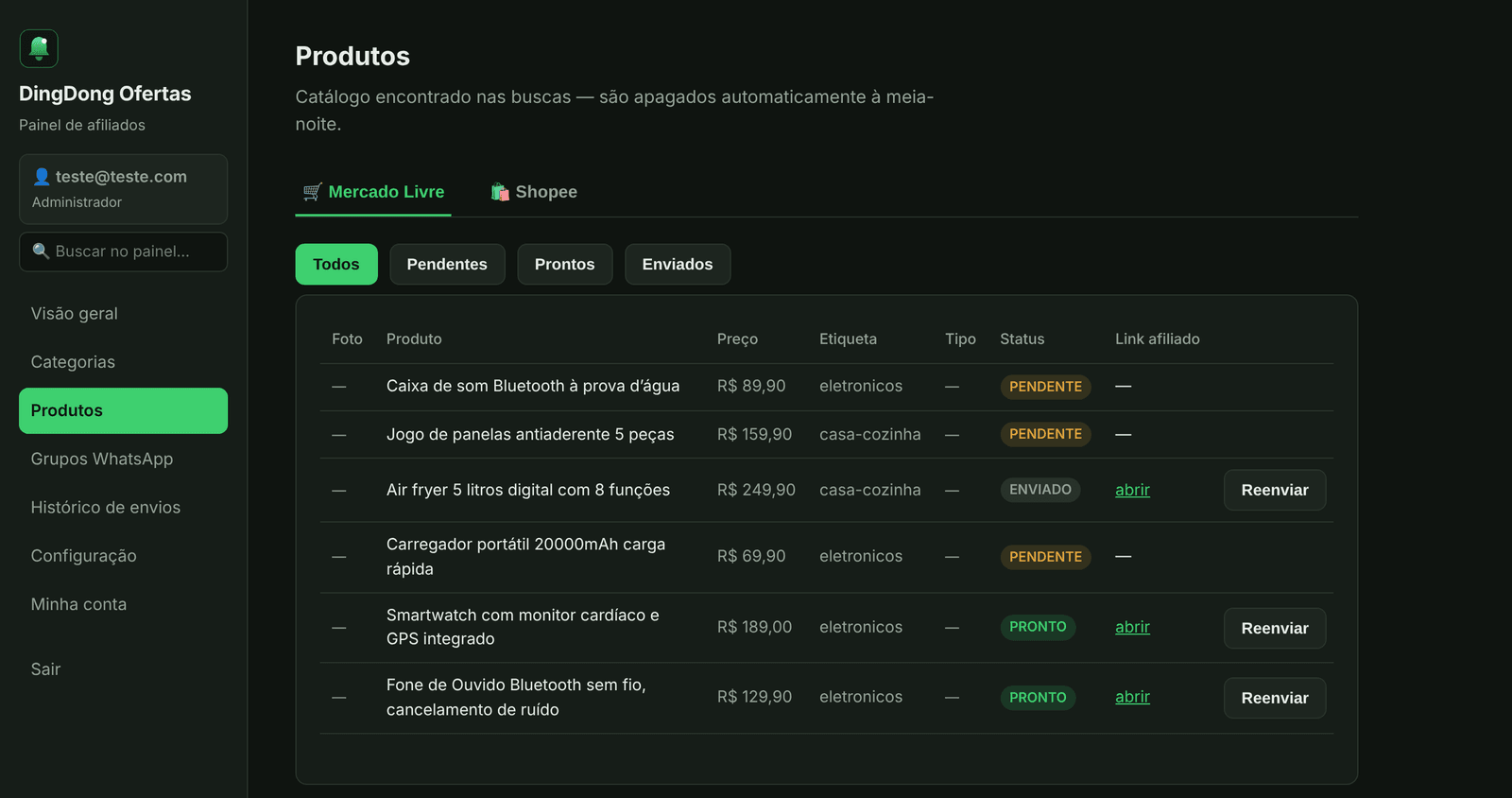This screenshot has width=1512, height=798.
Task: Click the Status column header
Action: point(1022,338)
